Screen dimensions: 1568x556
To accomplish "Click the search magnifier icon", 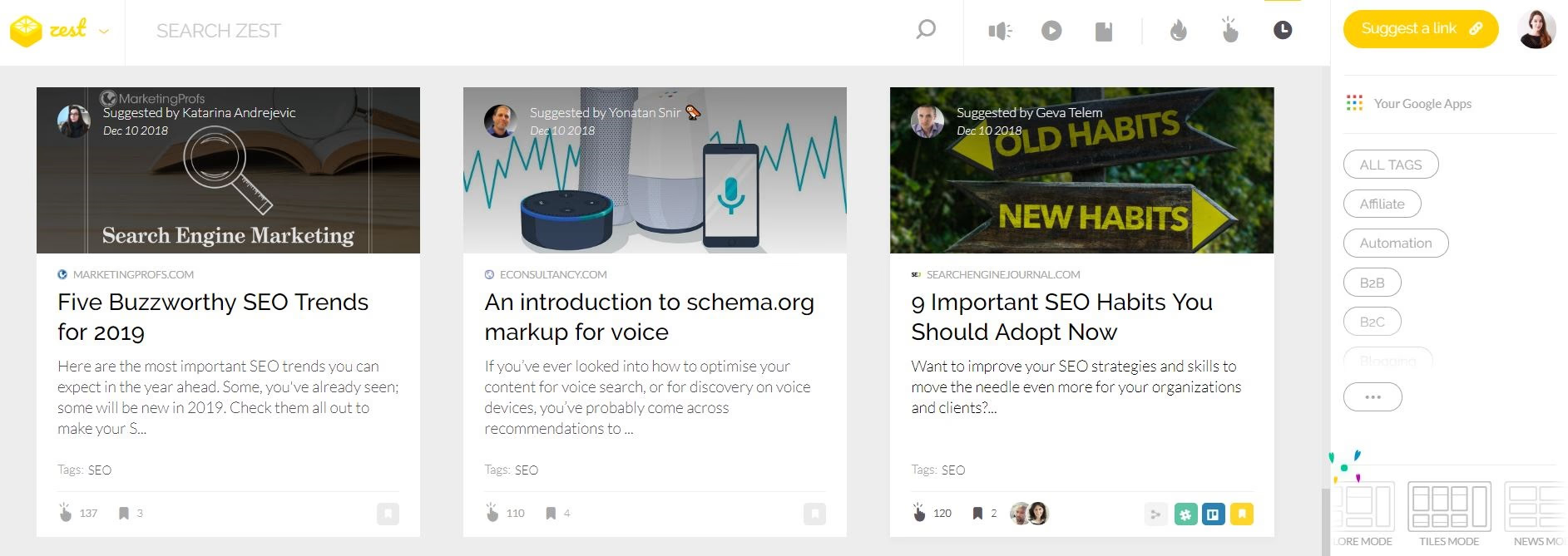I will tap(925, 30).
